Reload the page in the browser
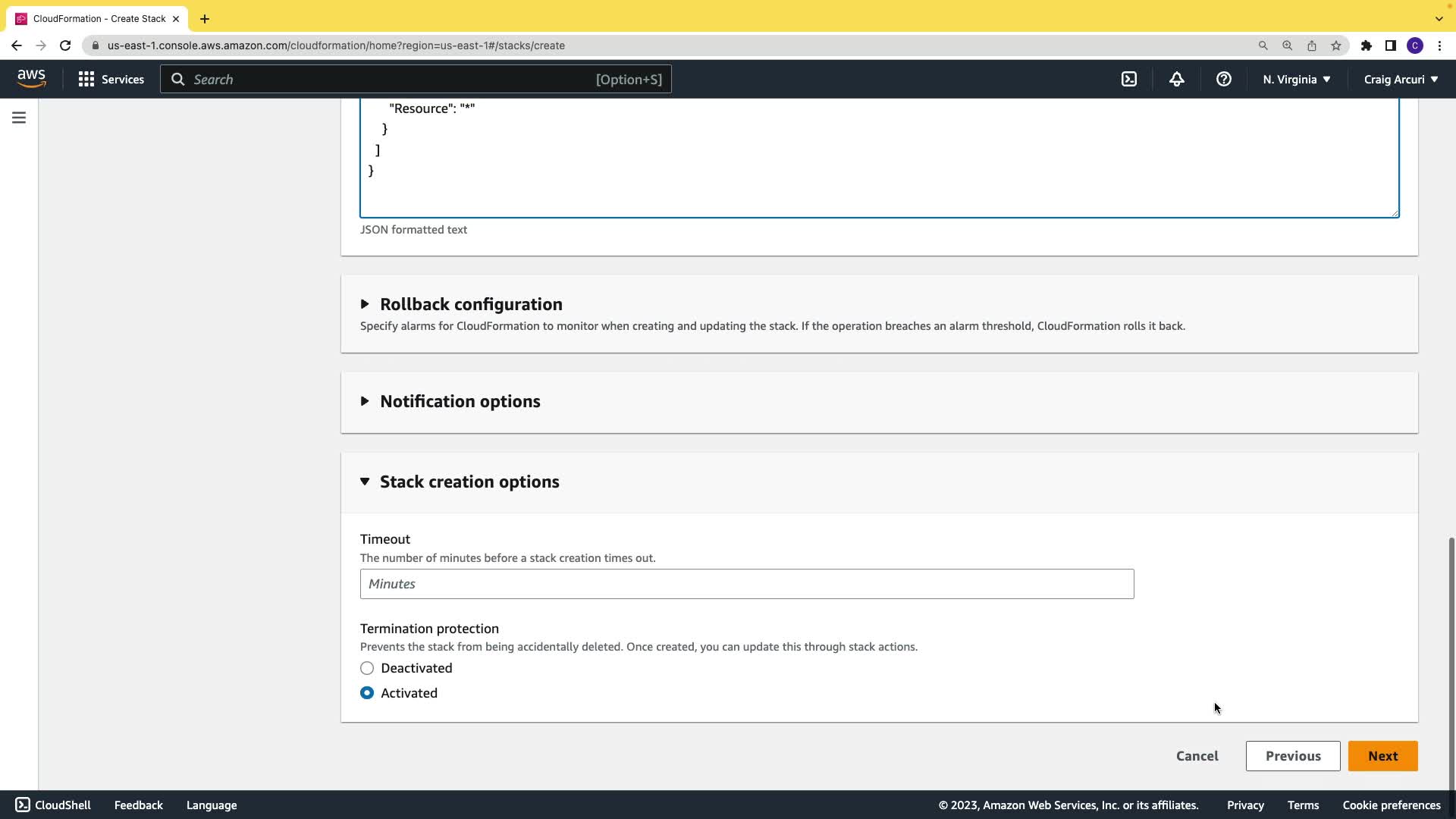 tap(65, 45)
